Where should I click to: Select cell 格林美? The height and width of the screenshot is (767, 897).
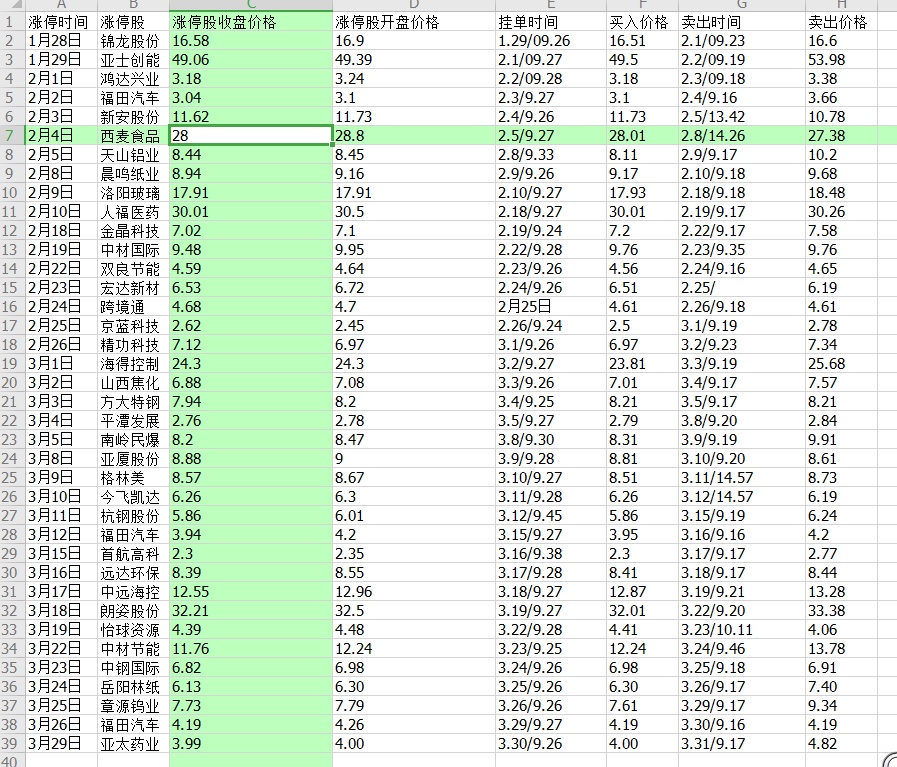[x=133, y=477]
